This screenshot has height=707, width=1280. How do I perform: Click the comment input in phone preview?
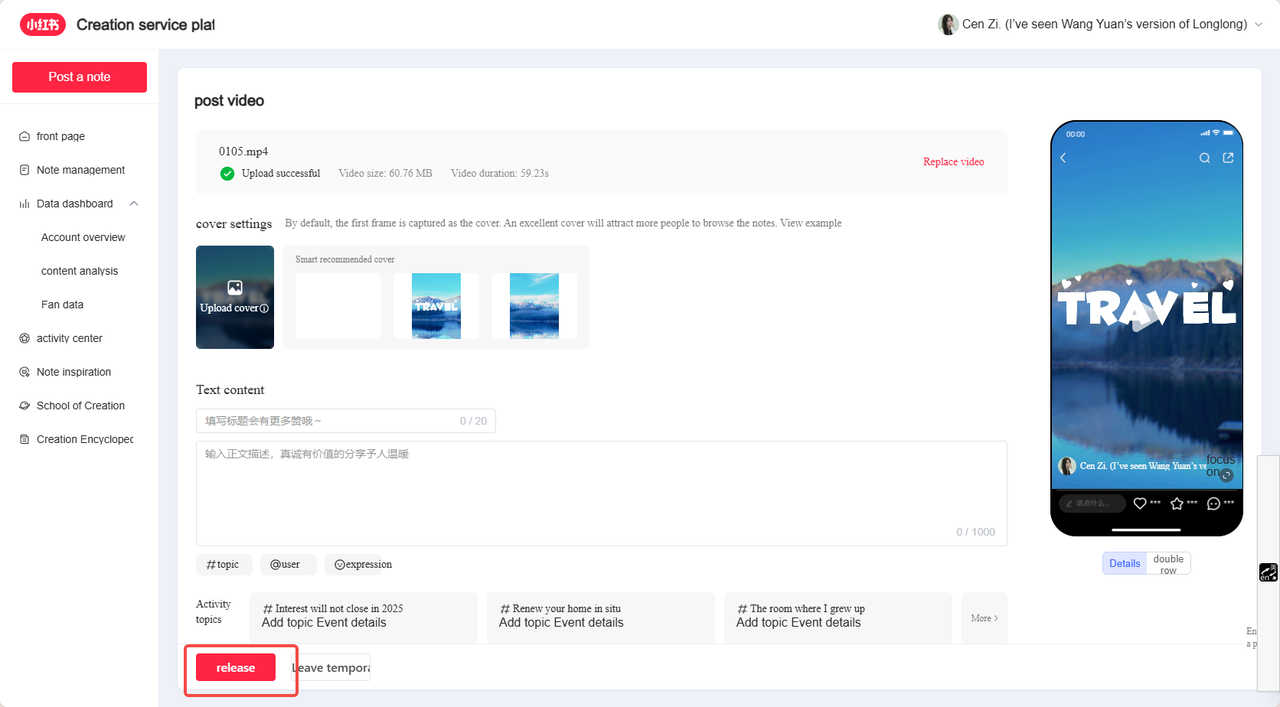[1091, 503]
